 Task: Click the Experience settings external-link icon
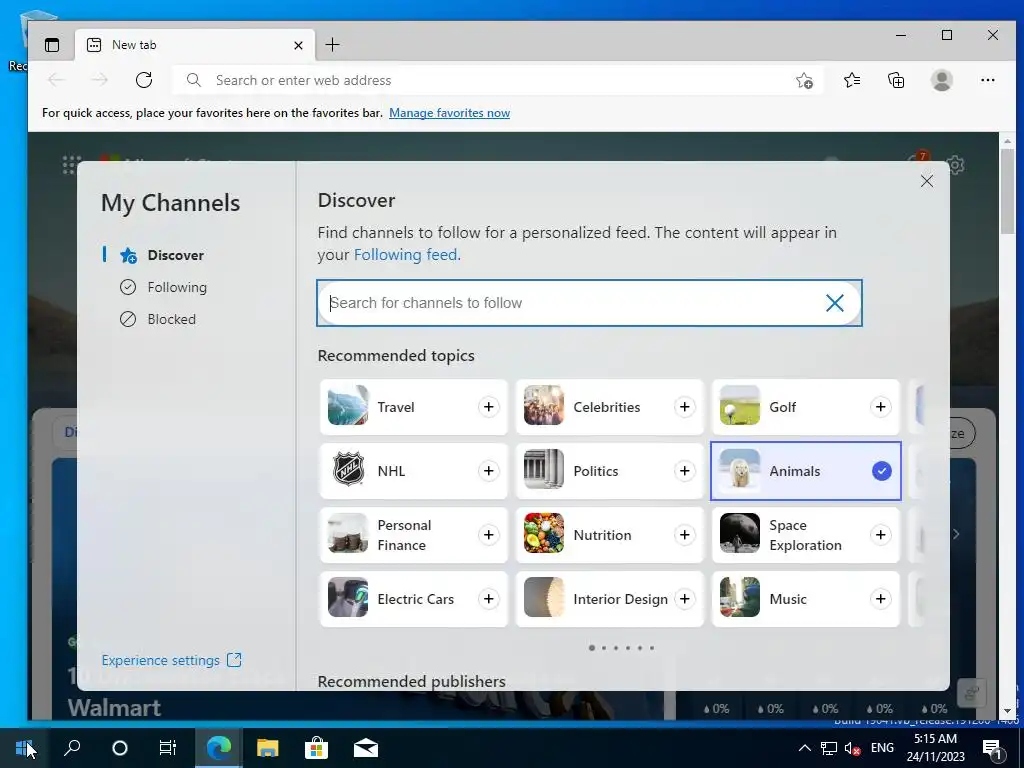tap(234, 660)
